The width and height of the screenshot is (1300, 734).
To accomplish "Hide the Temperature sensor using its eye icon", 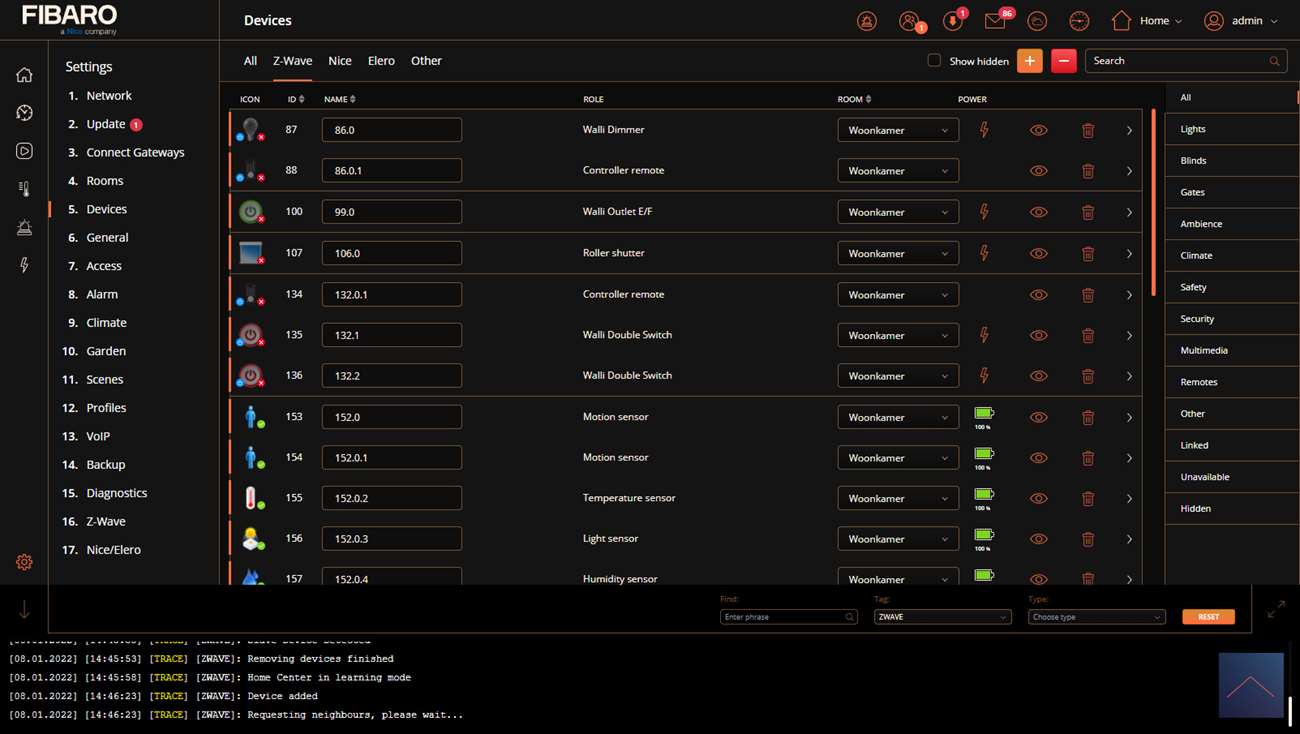I will point(1039,498).
